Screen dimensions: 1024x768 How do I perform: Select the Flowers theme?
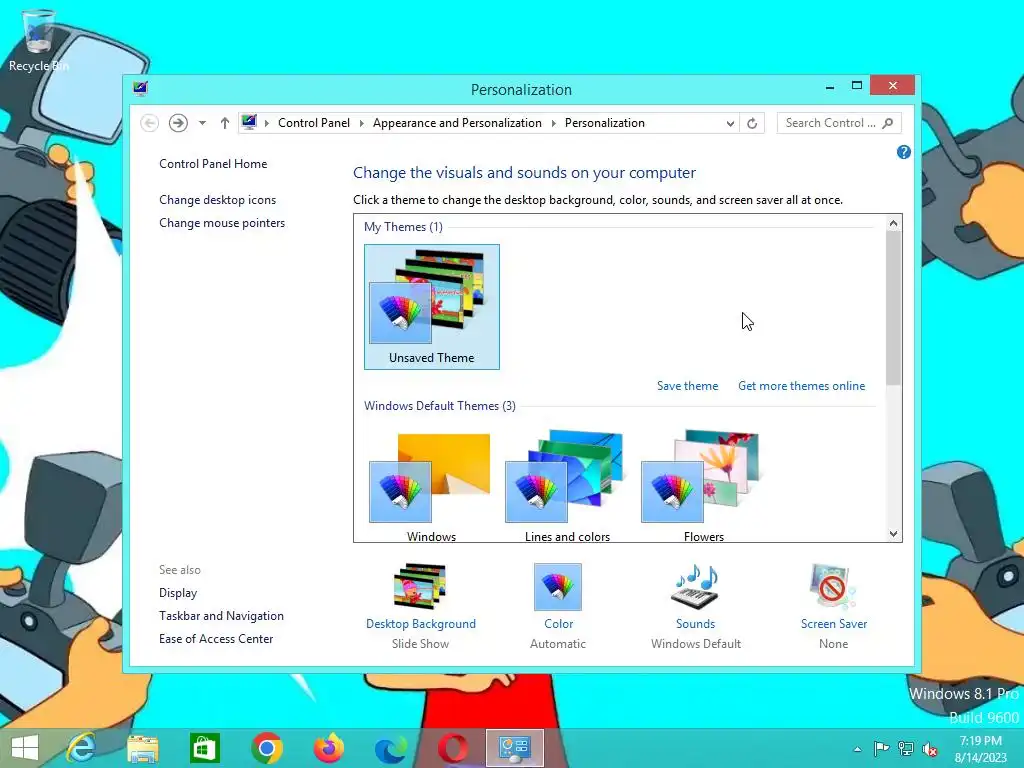coord(703,486)
